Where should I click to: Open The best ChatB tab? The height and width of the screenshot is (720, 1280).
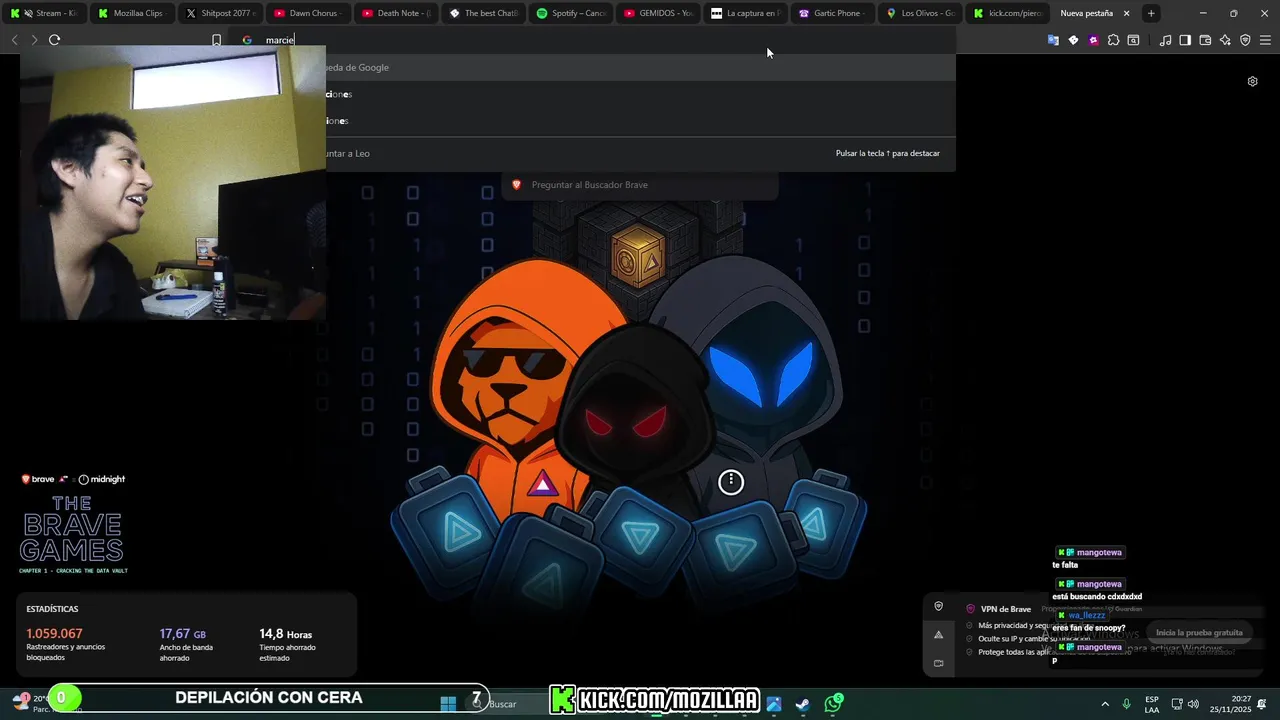482,13
